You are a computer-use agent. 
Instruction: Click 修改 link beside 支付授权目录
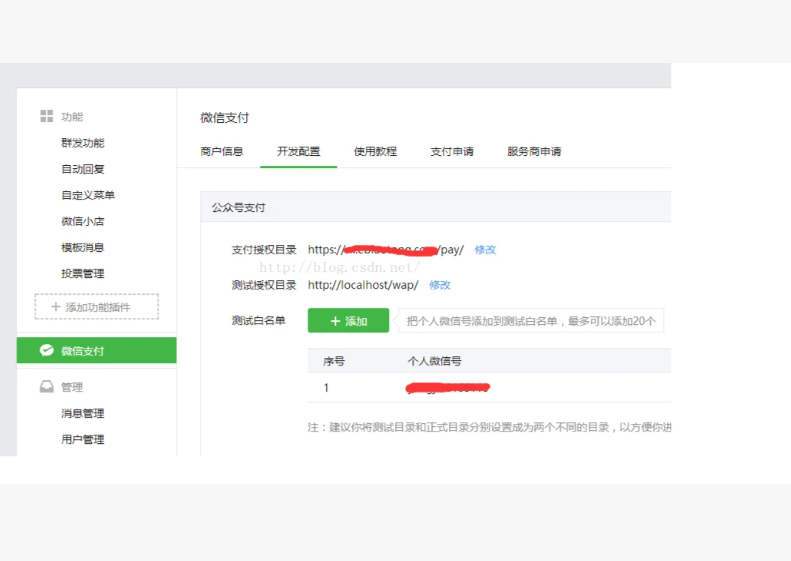pyautogui.click(x=485, y=250)
